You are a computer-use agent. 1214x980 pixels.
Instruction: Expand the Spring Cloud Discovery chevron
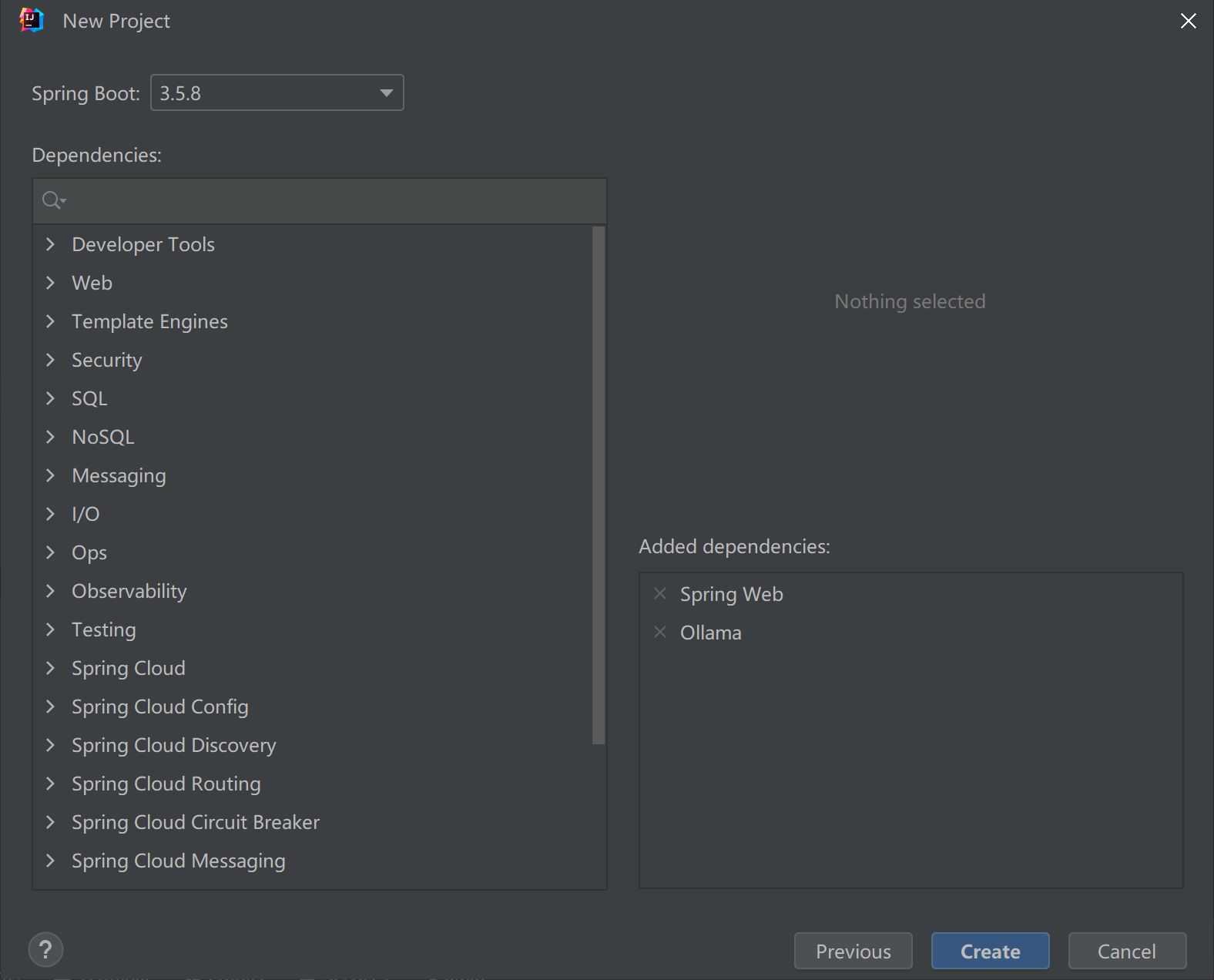51,745
